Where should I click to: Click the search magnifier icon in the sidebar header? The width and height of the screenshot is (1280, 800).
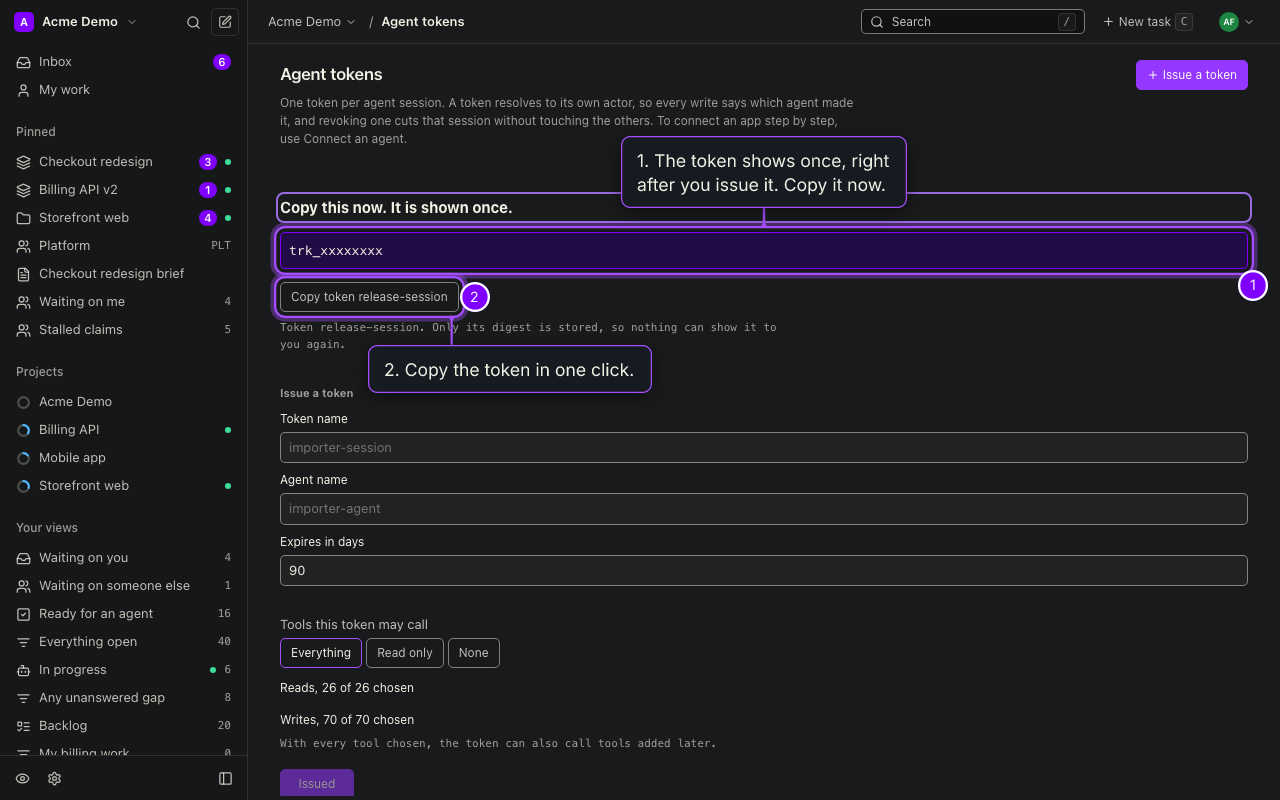click(194, 22)
